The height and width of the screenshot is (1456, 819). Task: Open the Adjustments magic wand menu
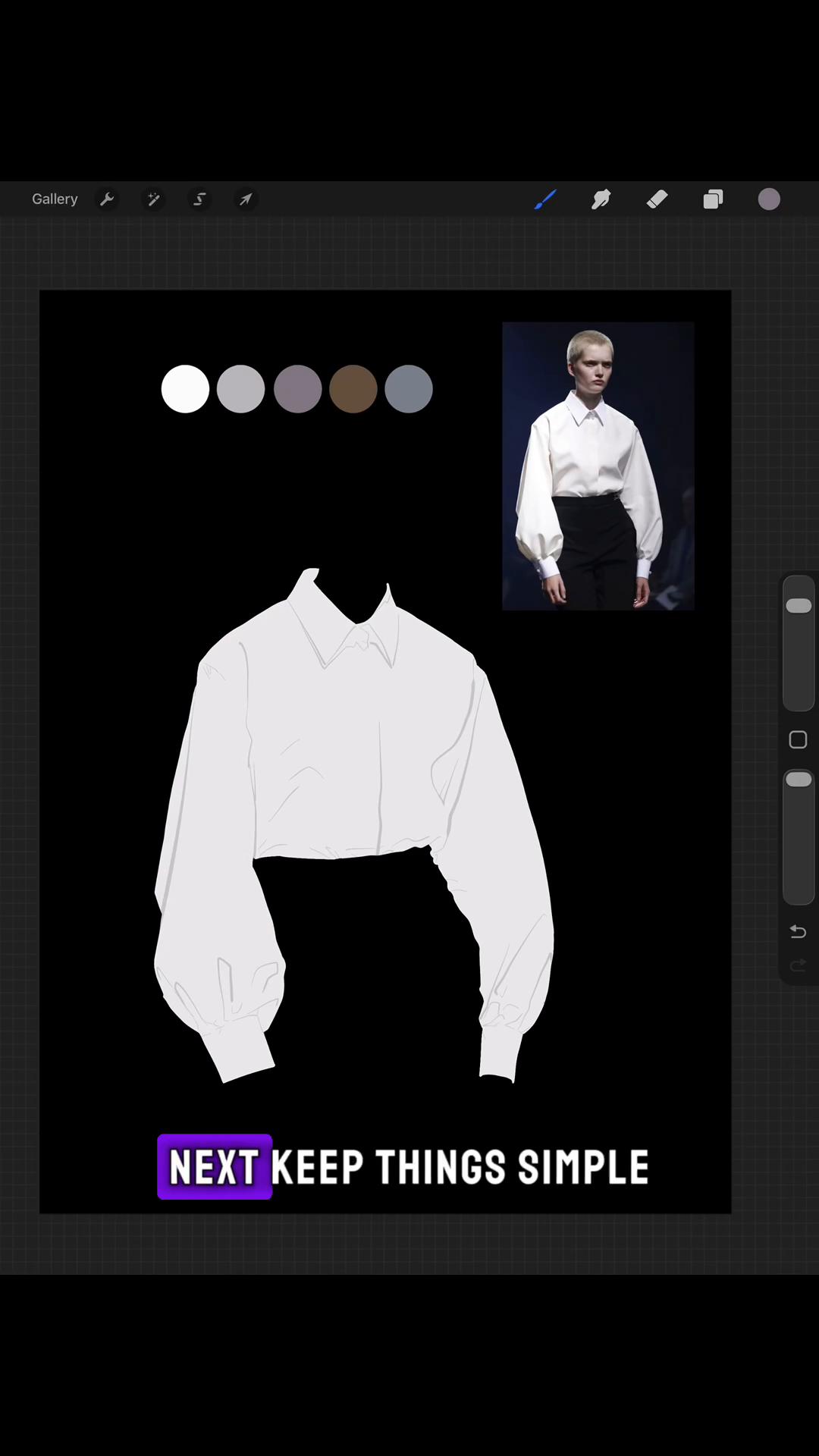pos(153,199)
